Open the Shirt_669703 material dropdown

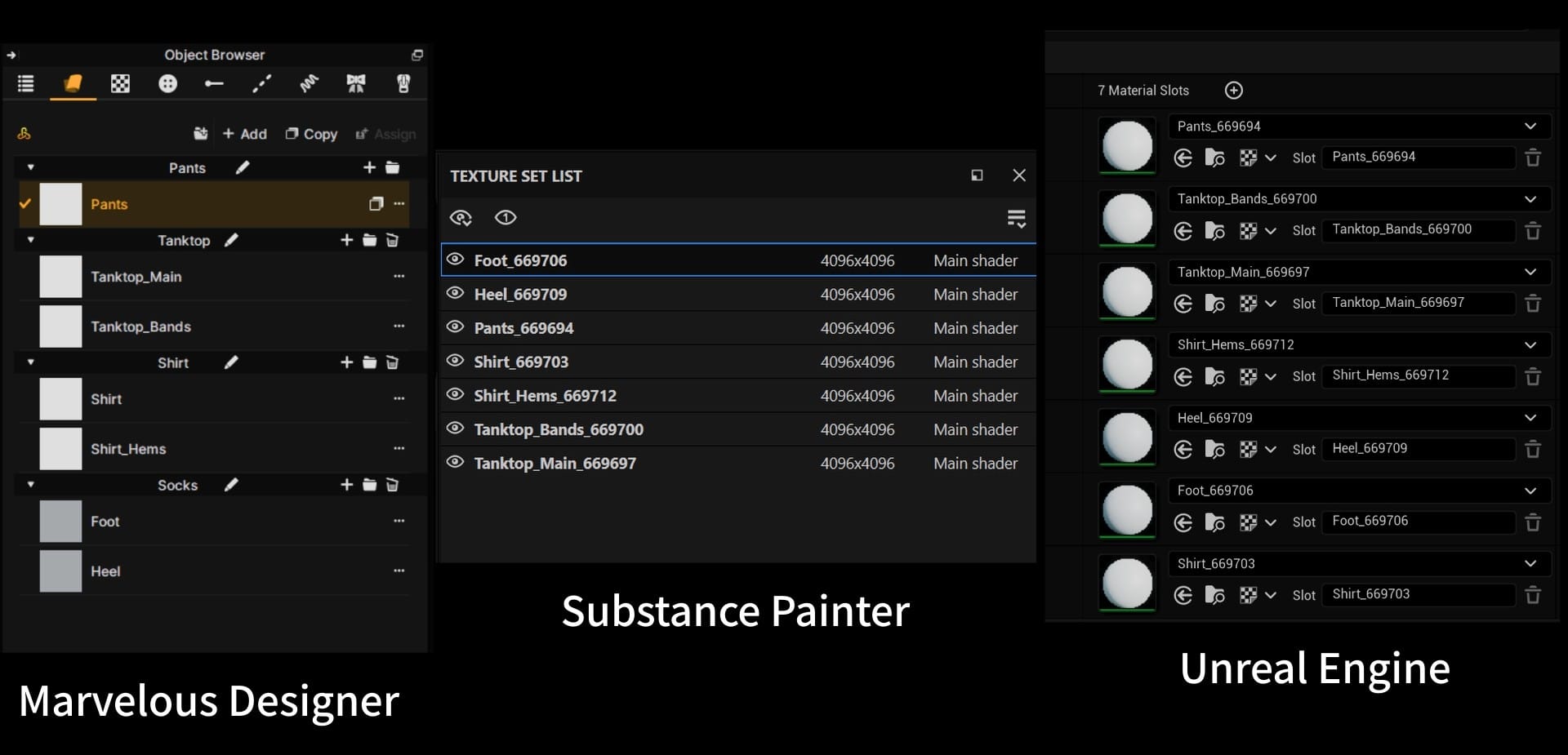tap(1360, 564)
